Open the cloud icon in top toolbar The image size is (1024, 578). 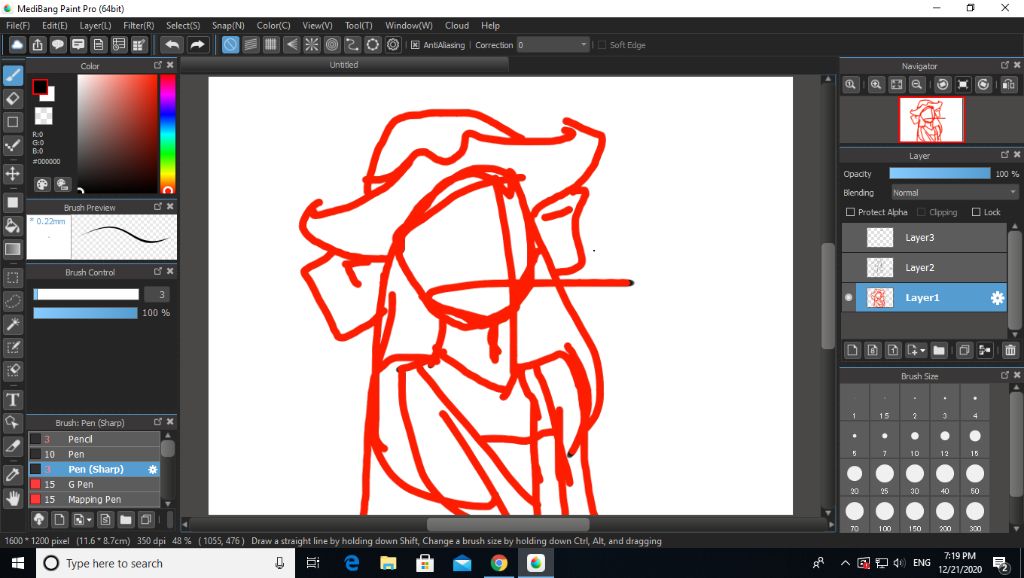[17, 45]
